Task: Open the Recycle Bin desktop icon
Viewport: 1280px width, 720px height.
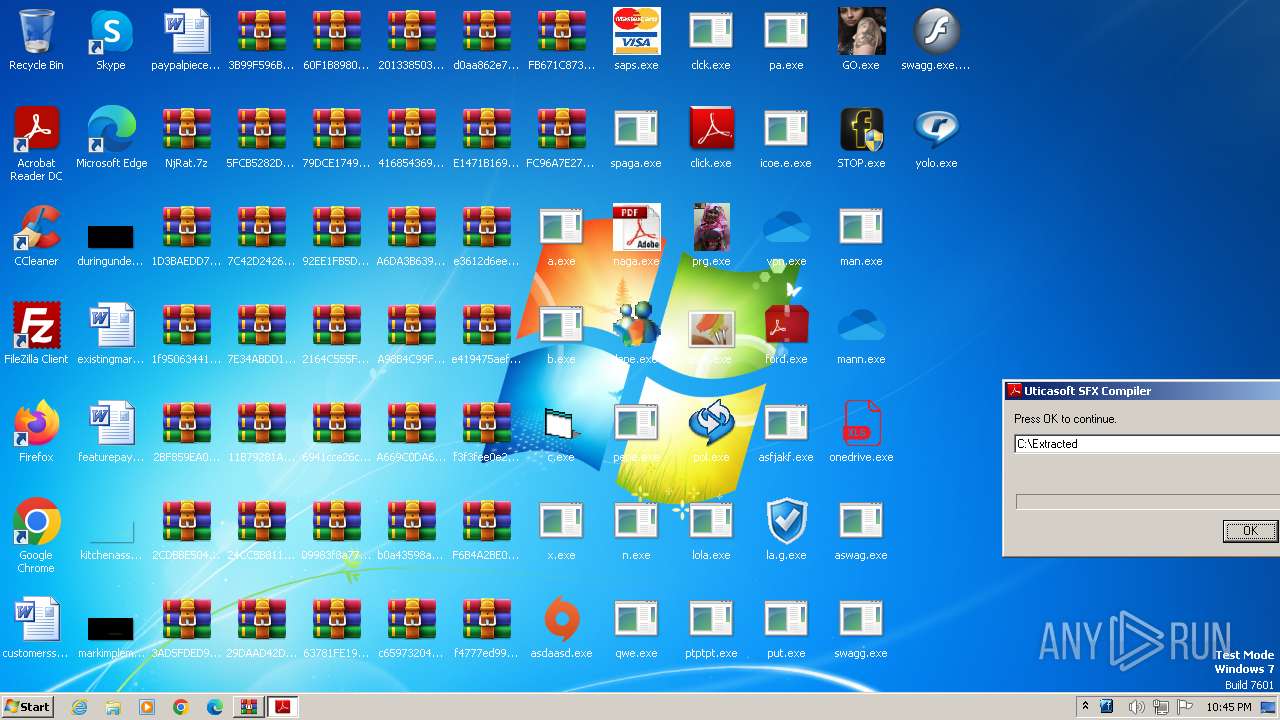Action: tap(36, 31)
